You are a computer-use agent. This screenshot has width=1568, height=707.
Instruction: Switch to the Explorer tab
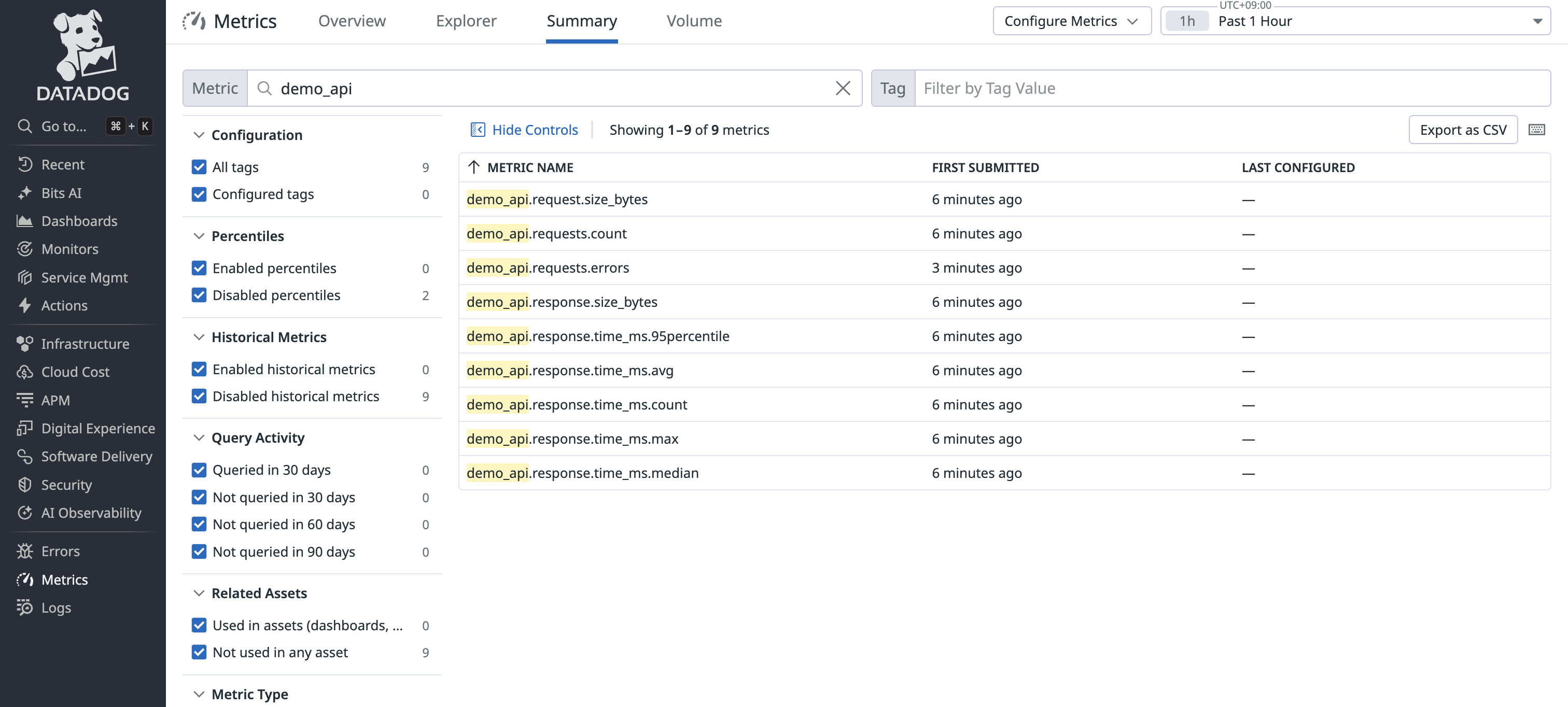[x=466, y=21]
